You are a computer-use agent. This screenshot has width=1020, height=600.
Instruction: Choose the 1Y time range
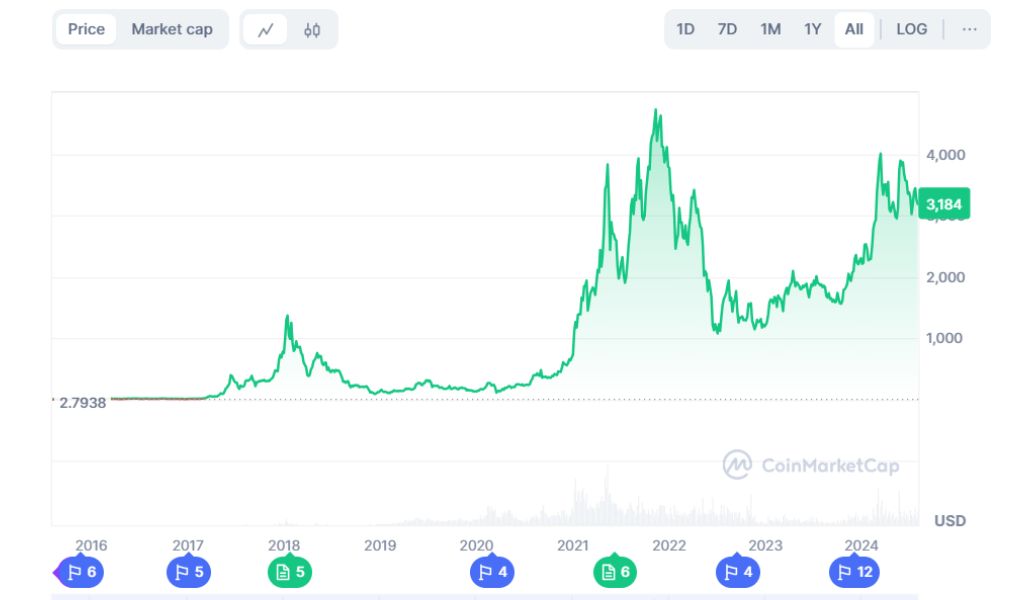coord(812,29)
